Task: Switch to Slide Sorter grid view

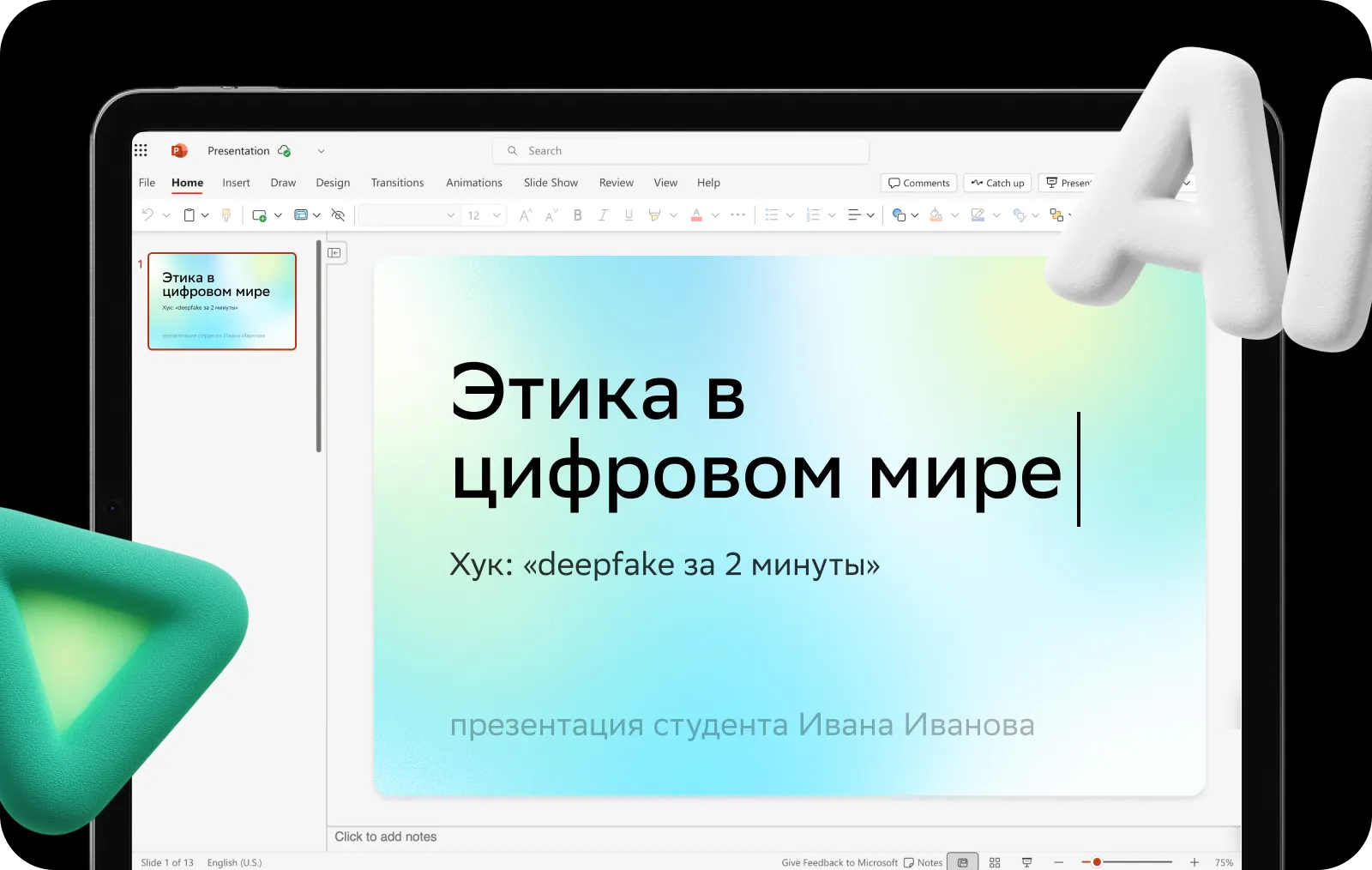Action: click(x=995, y=862)
